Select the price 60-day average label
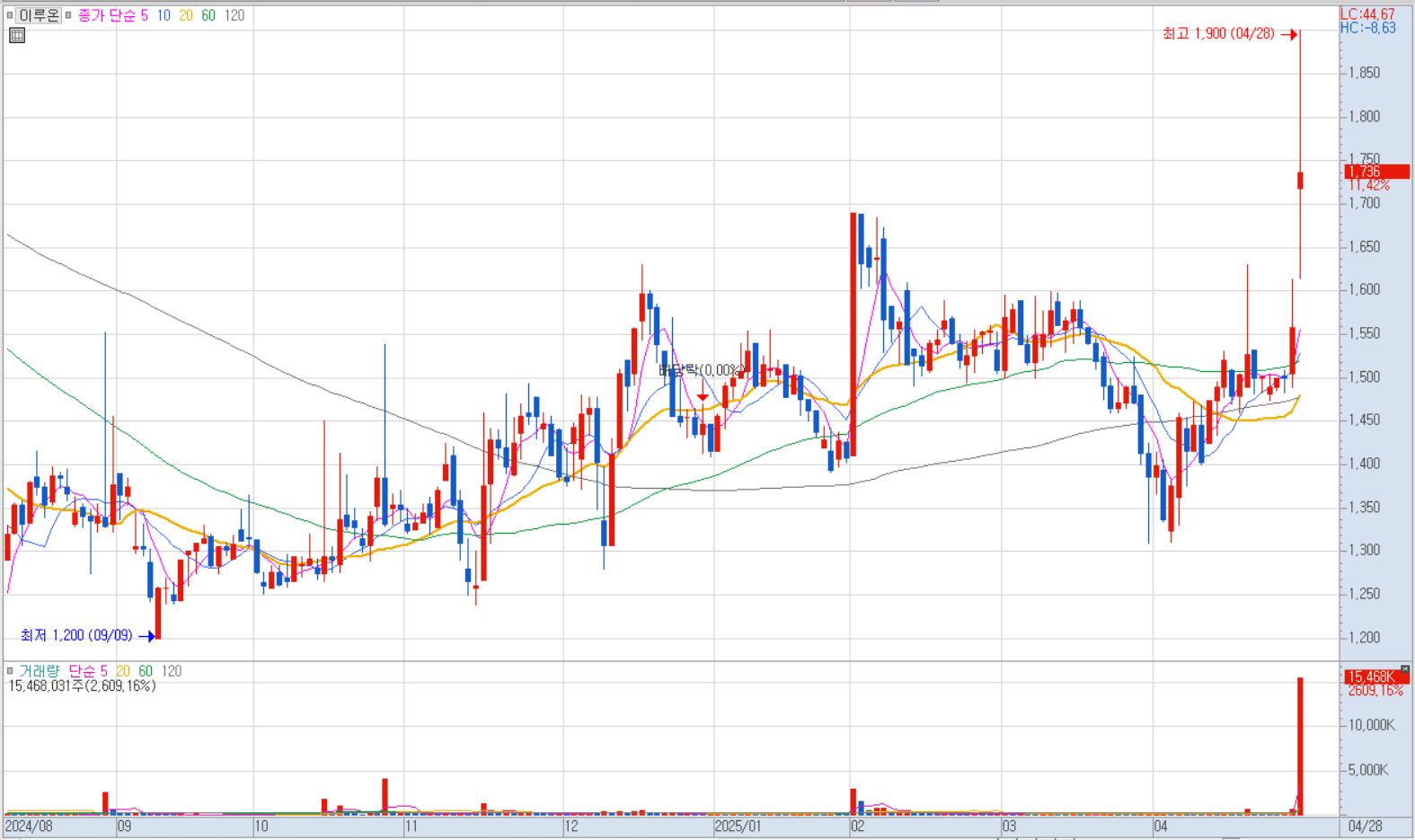The image size is (1415, 840). coord(208,15)
